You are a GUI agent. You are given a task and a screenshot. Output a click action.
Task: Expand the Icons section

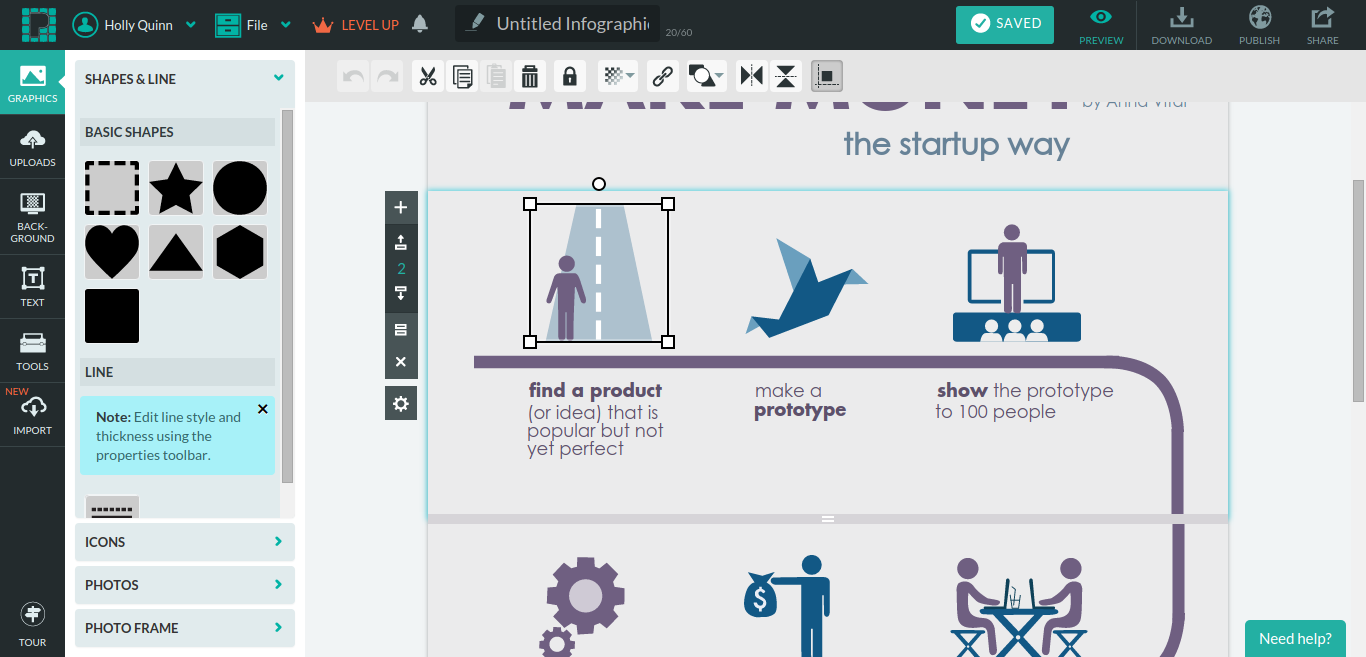click(185, 542)
